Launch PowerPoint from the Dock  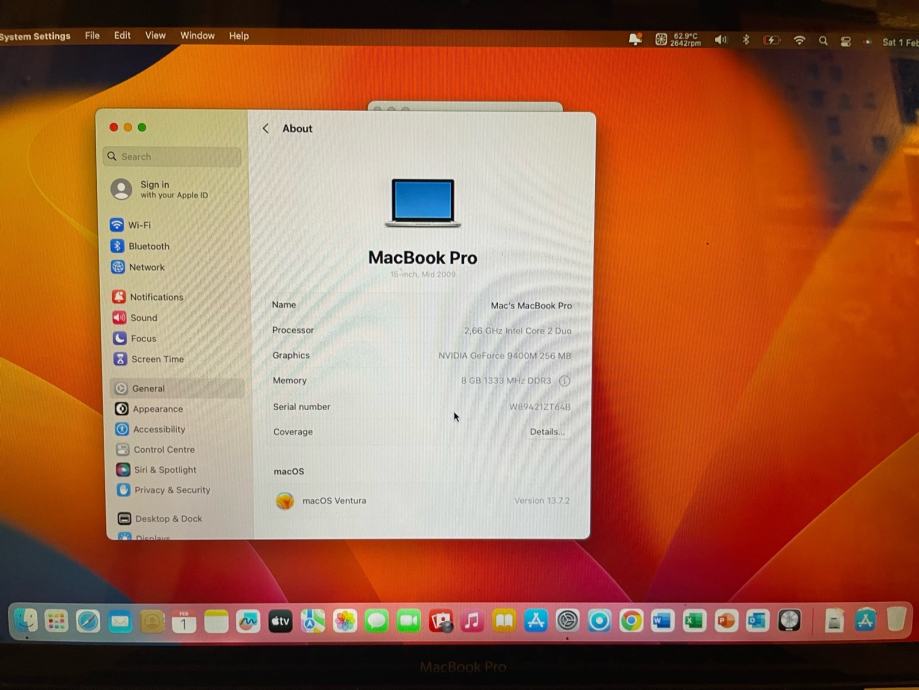click(x=726, y=621)
